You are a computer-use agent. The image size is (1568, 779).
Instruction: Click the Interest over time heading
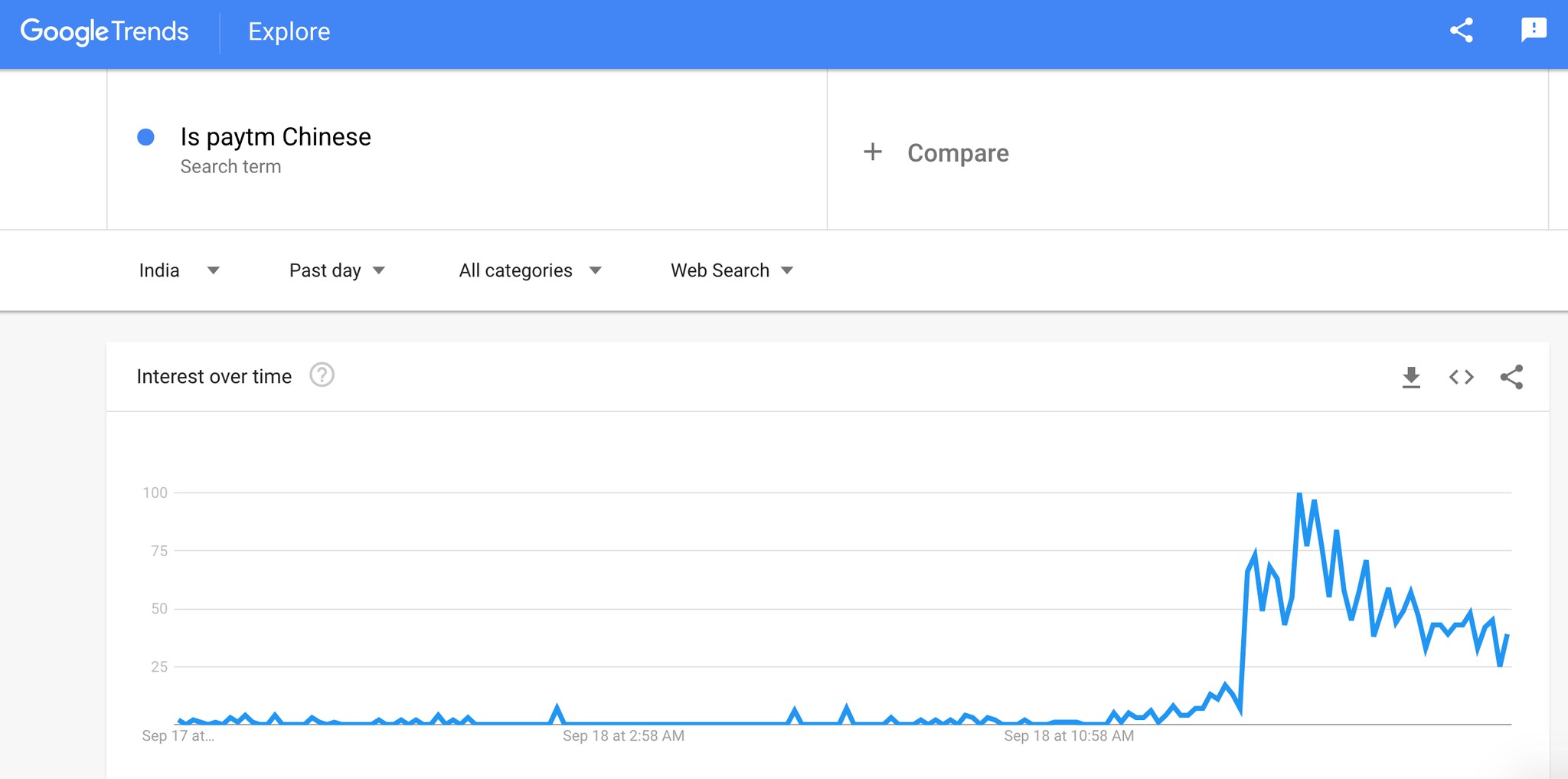[214, 376]
